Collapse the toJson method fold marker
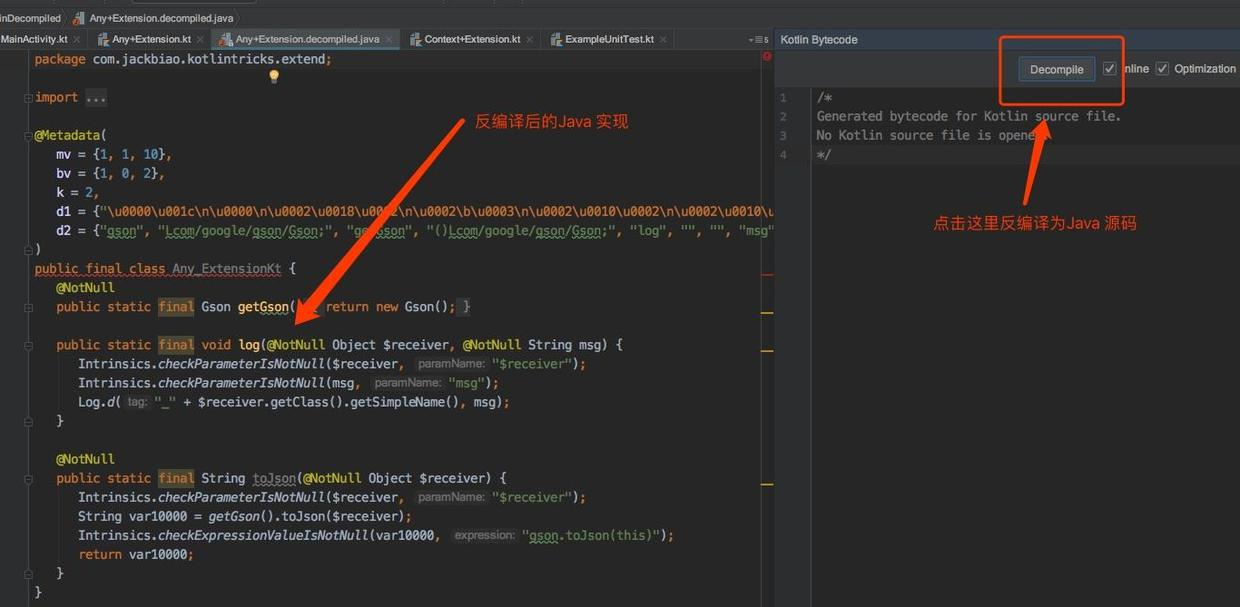The height and width of the screenshot is (607, 1240). point(27,479)
